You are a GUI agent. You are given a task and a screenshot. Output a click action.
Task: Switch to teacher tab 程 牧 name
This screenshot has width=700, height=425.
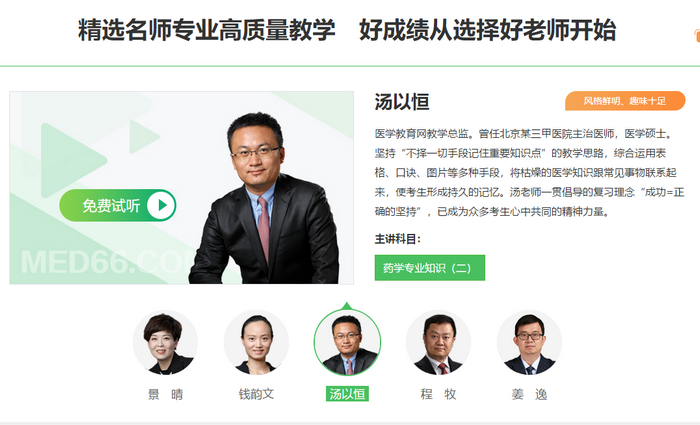pos(438,394)
